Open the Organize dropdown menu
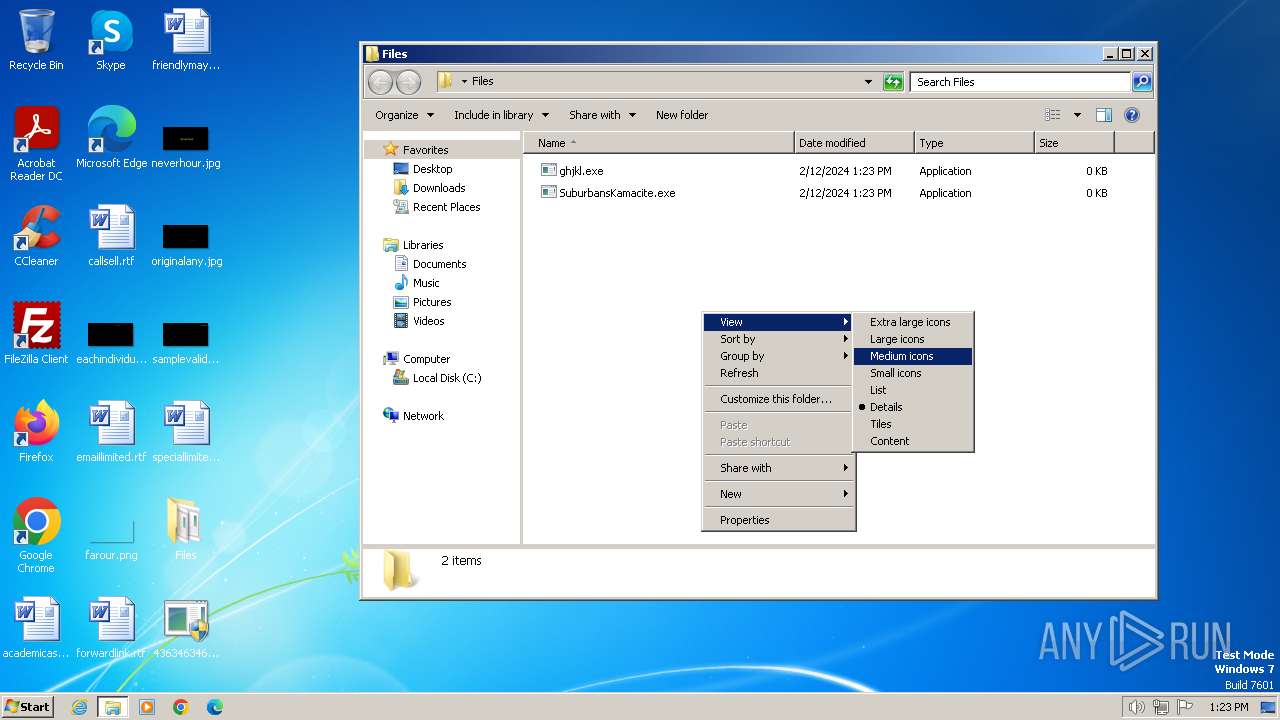This screenshot has height=720, width=1280. pyautogui.click(x=404, y=115)
